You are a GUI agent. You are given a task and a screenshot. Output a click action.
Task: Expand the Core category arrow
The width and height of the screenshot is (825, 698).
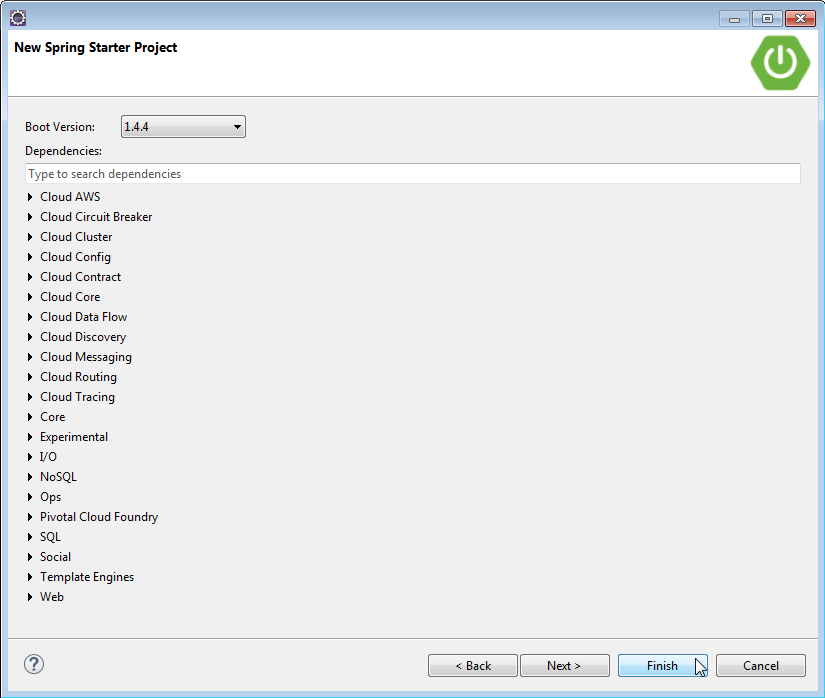click(30, 417)
